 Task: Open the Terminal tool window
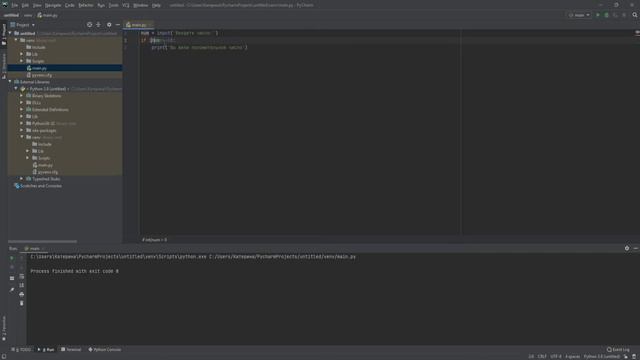[71, 350]
